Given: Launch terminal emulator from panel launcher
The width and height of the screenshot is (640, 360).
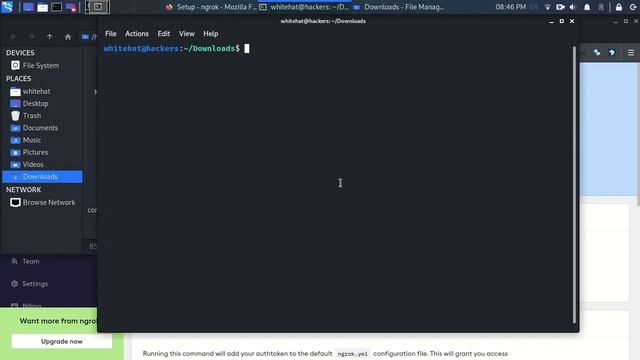Looking at the screenshot, I should 57,7.
